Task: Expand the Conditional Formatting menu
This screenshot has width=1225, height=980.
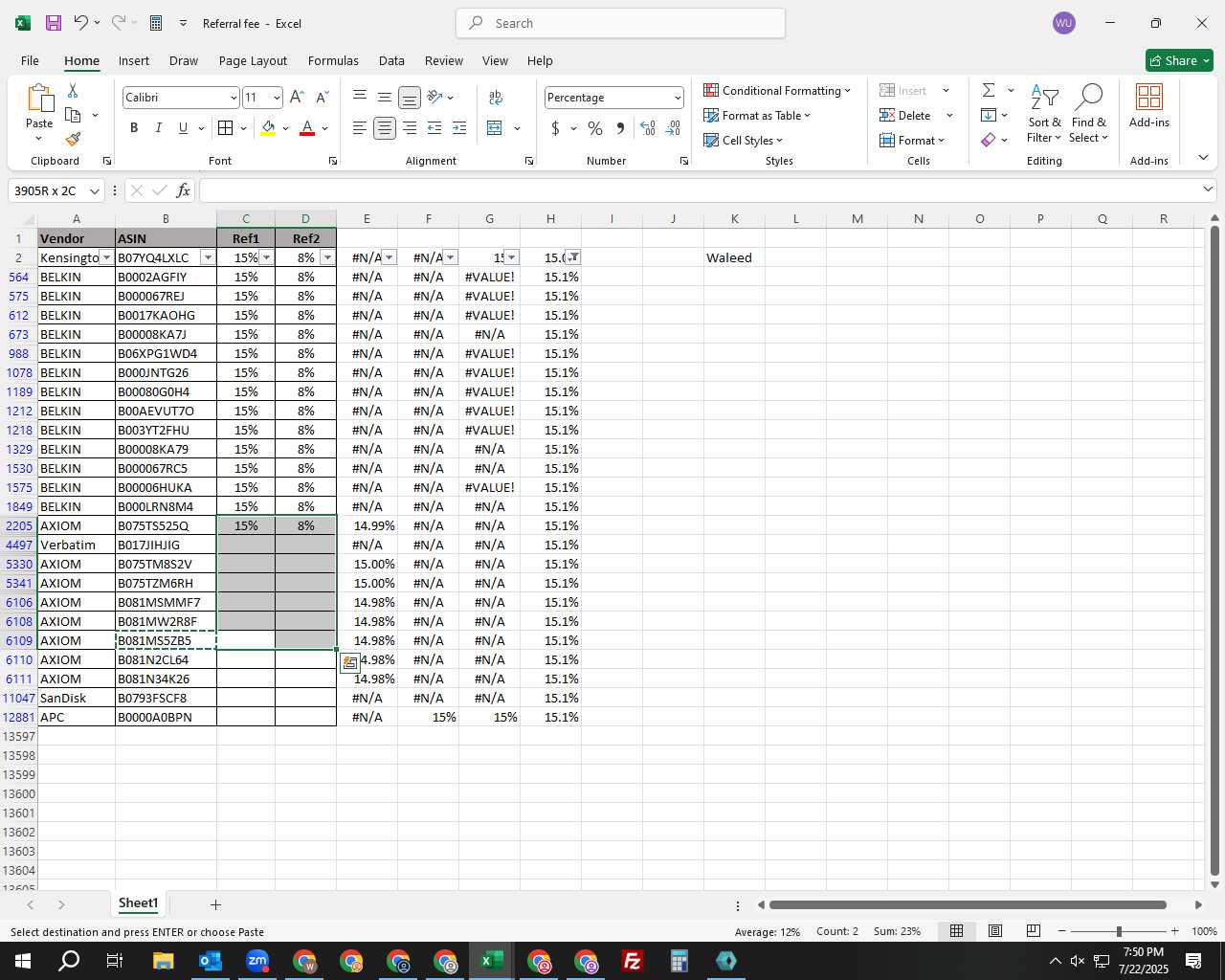Action: (776, 90)
